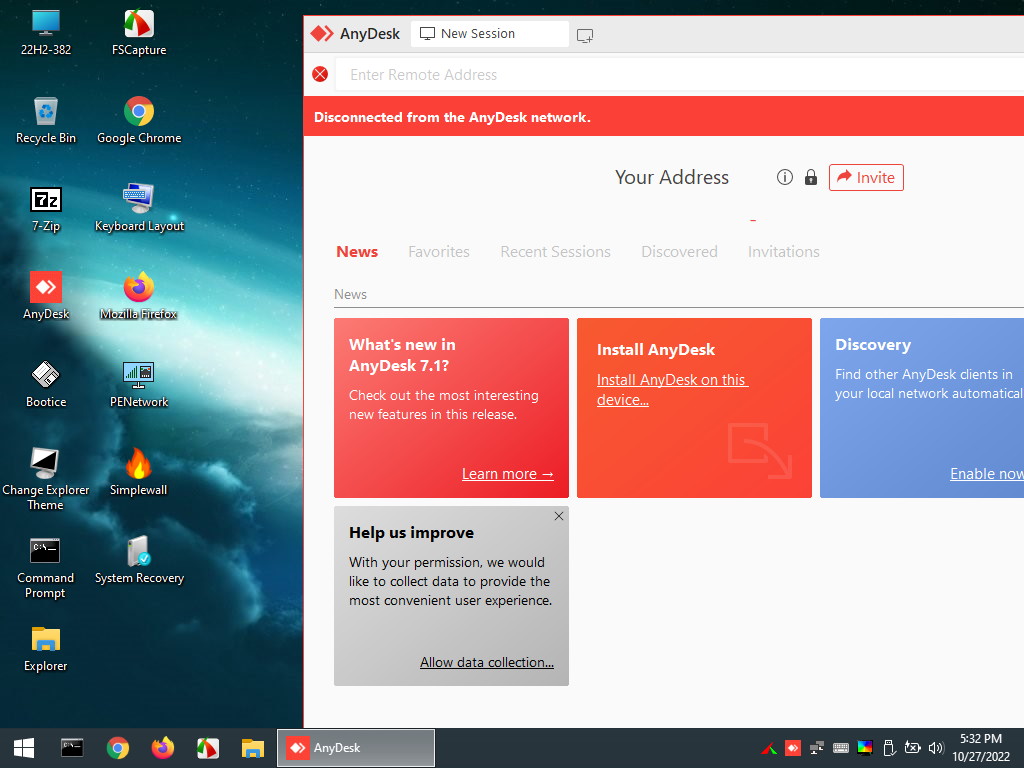This screenshot has height=768, width=1024.
Task: Click the Invite button
Action: pos(866,178)
